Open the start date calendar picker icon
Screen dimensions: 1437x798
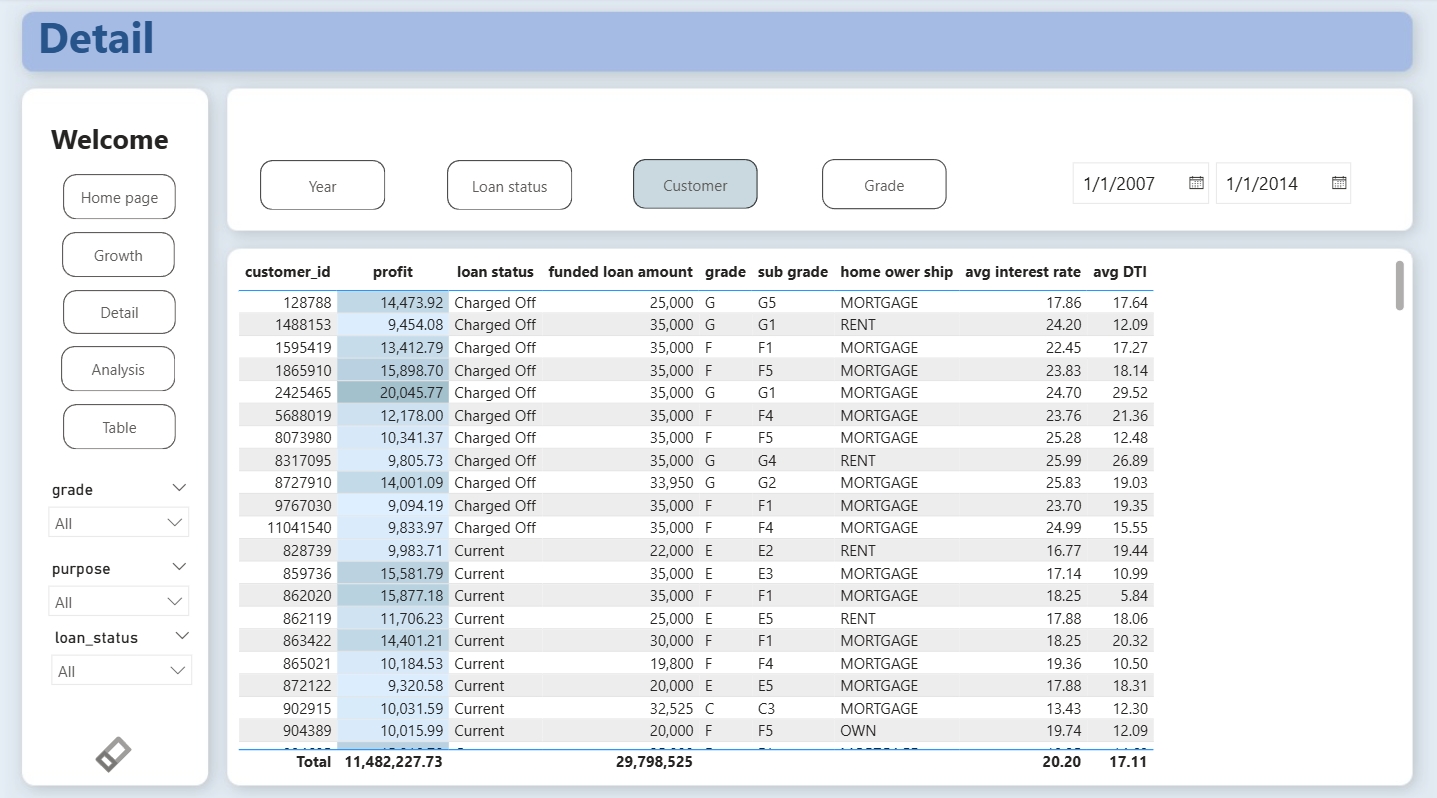point(1196,183)
